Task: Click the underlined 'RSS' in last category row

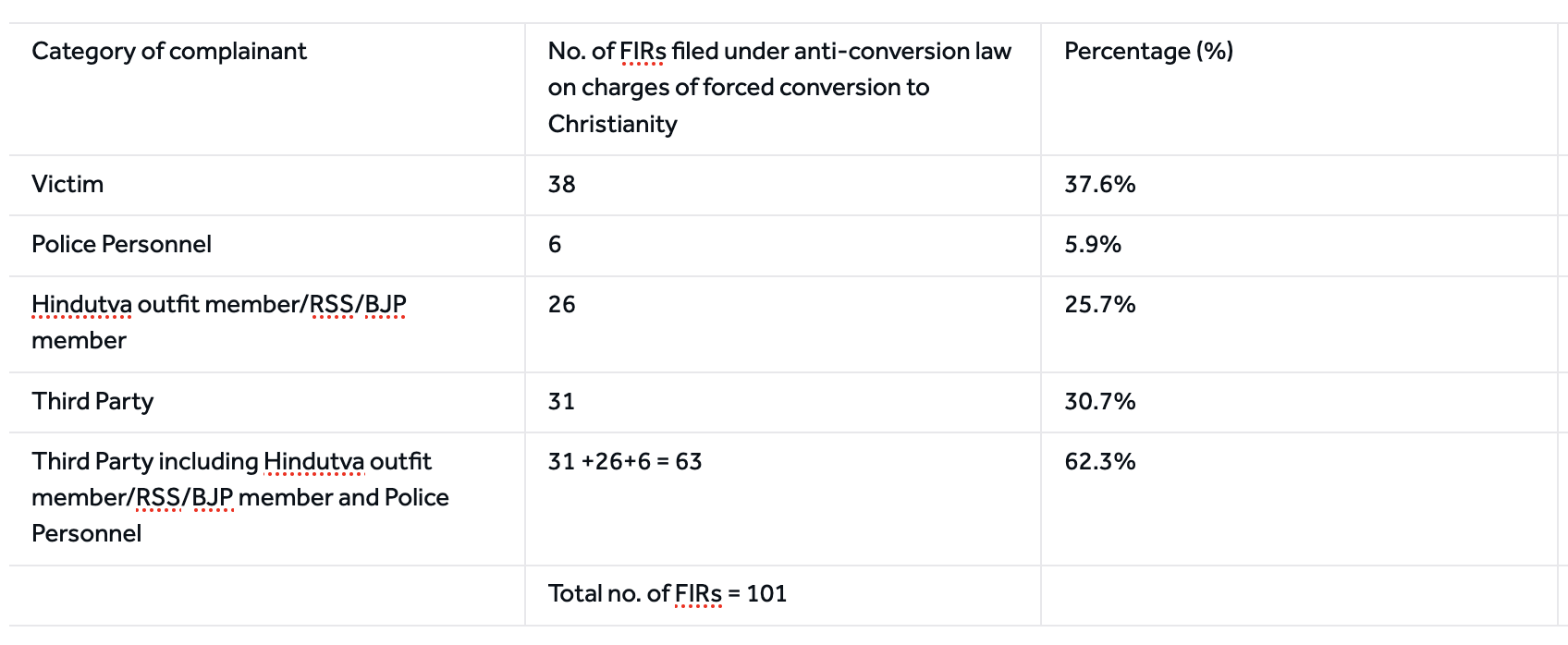Action: click(x=158, y=497)
